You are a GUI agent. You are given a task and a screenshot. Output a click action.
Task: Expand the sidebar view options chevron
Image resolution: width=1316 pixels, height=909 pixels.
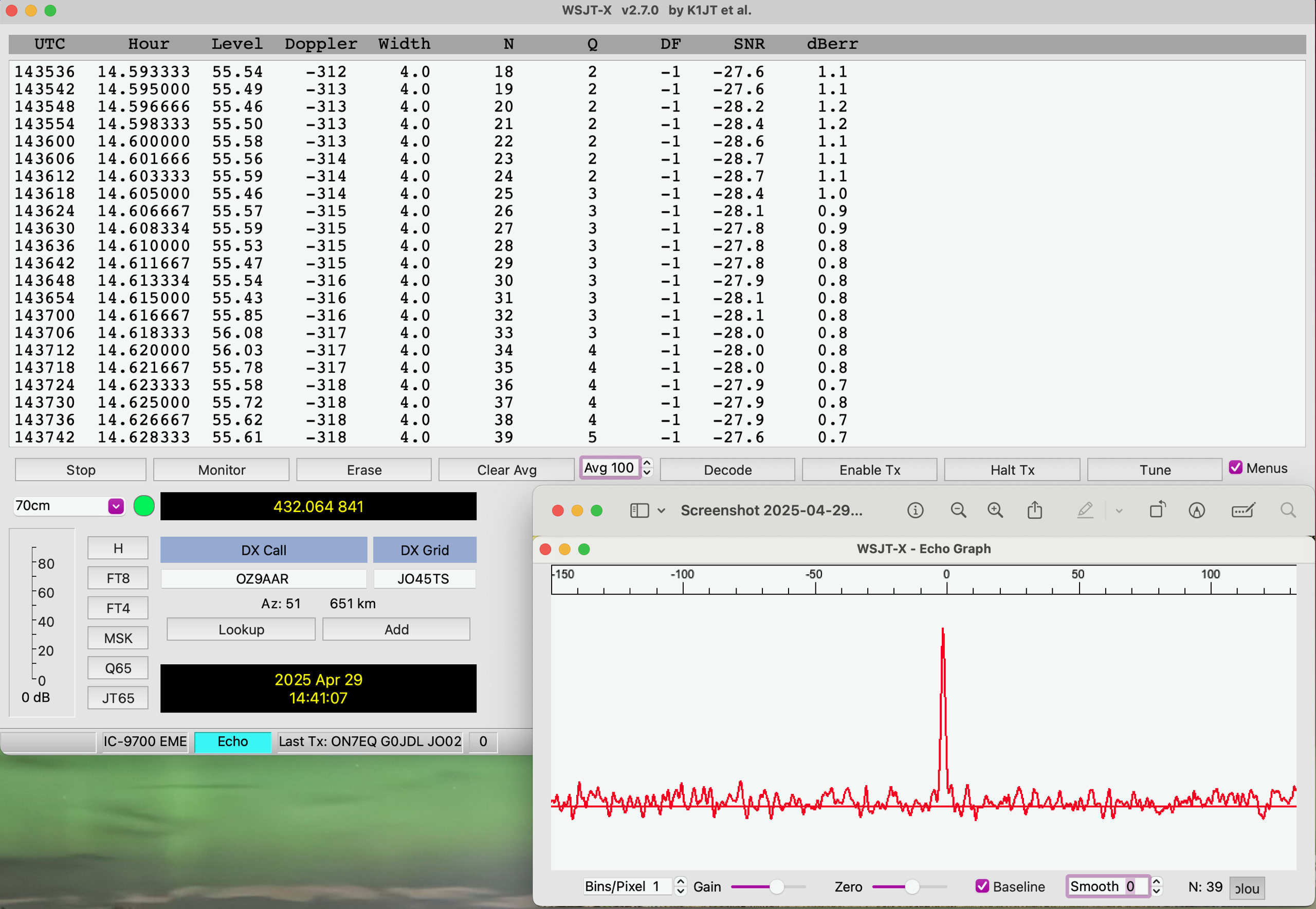click(661, 511)
